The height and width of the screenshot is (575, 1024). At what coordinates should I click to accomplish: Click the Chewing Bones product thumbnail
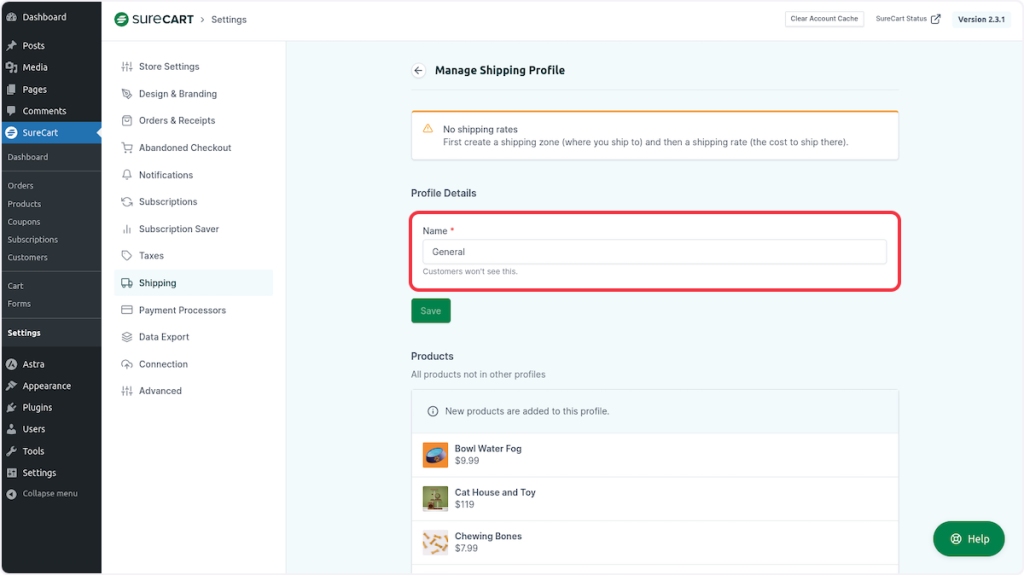(435, 542)
